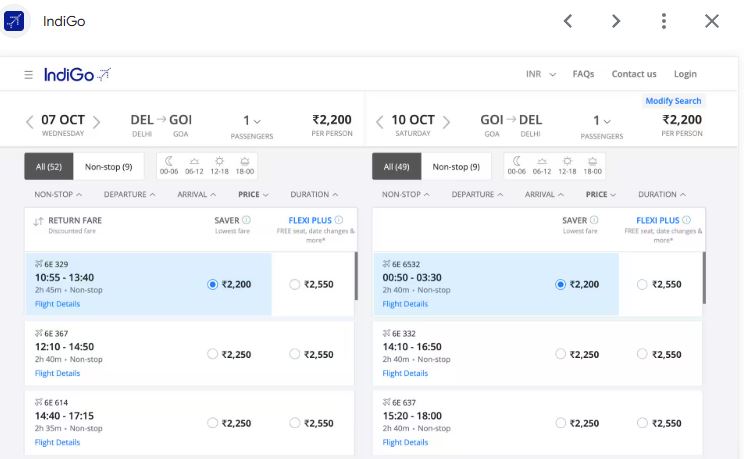Viewport: 744px width, 459px height.
Task: Sort outbound flights by ARRIVAL
Action: pyautogui.click(x=196, y=194)
